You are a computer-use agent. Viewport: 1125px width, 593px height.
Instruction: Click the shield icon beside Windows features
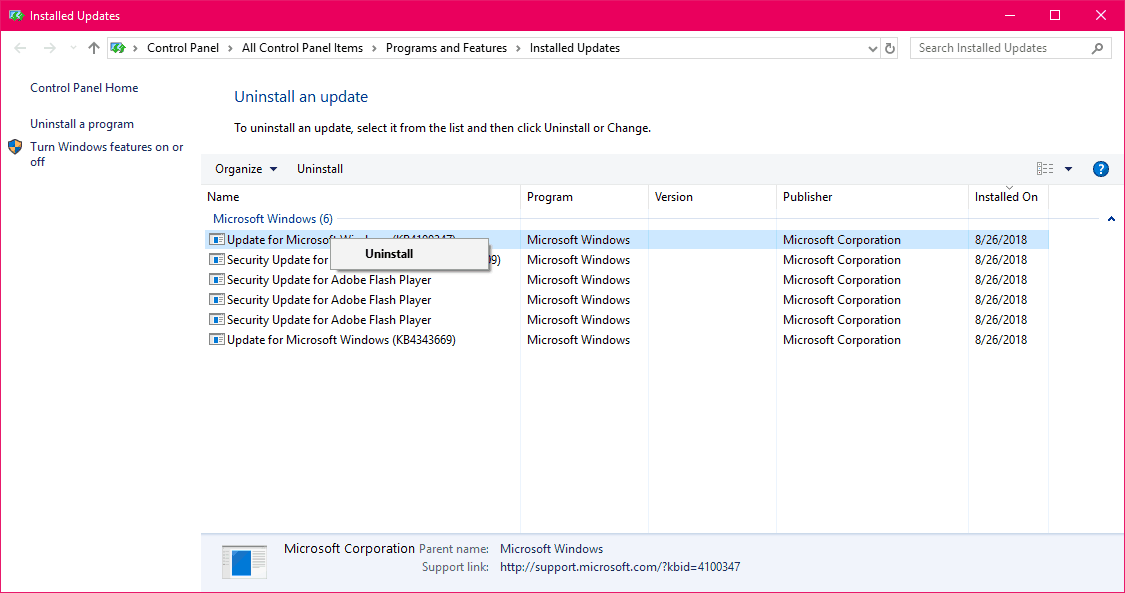point(15,147)
